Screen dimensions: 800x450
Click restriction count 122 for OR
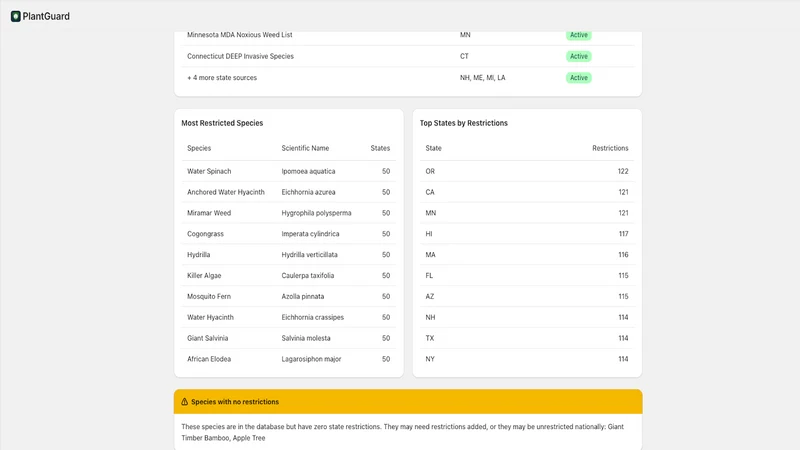[623, 171]
